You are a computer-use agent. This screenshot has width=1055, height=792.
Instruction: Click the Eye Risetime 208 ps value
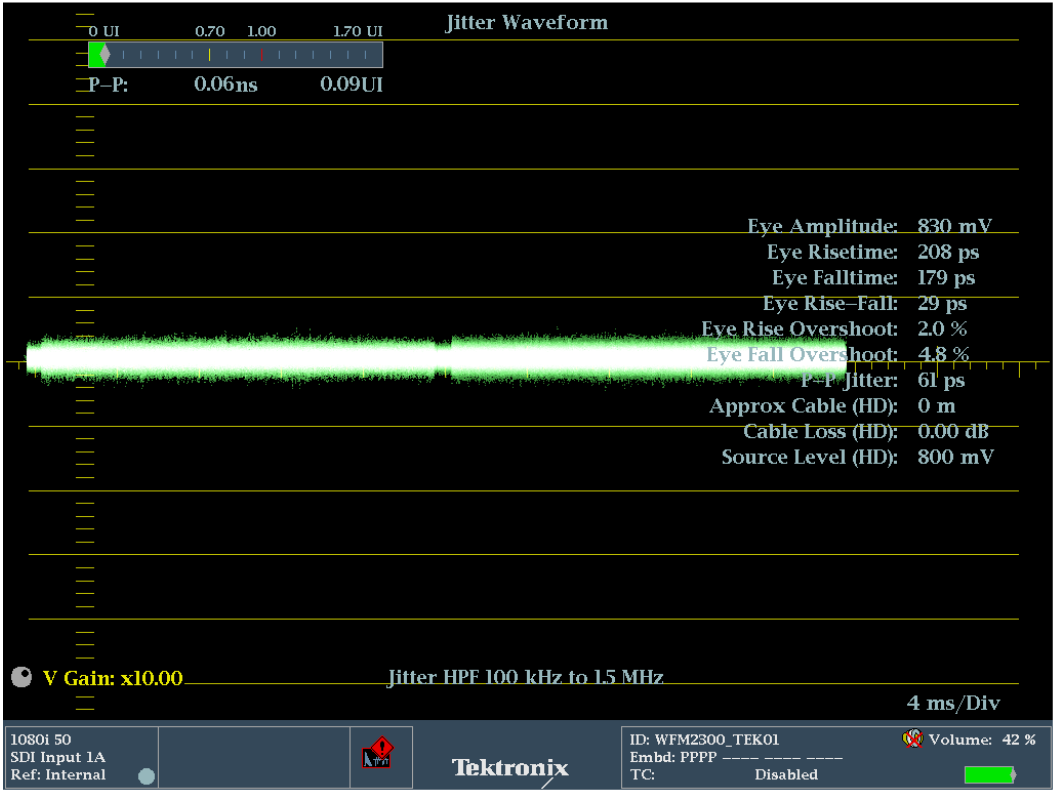point(948,252)
